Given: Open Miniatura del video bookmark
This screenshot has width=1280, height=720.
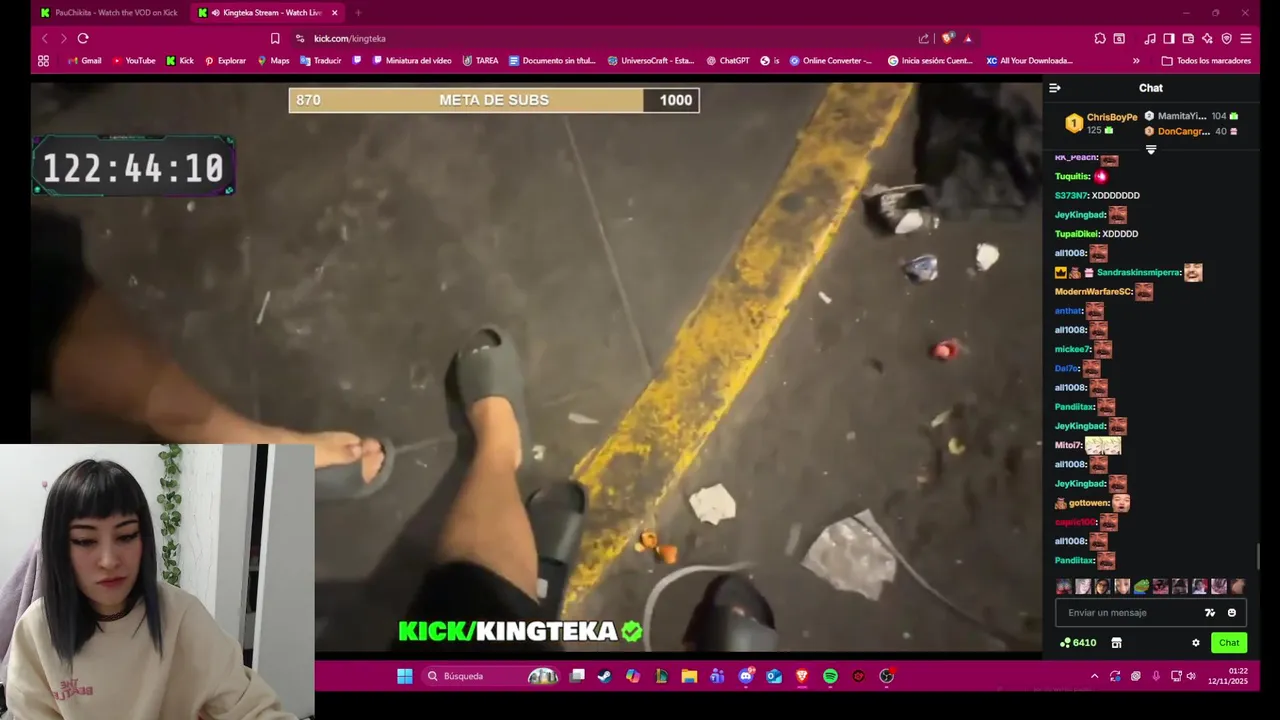Looking at the screenshot, I should 412,60.
